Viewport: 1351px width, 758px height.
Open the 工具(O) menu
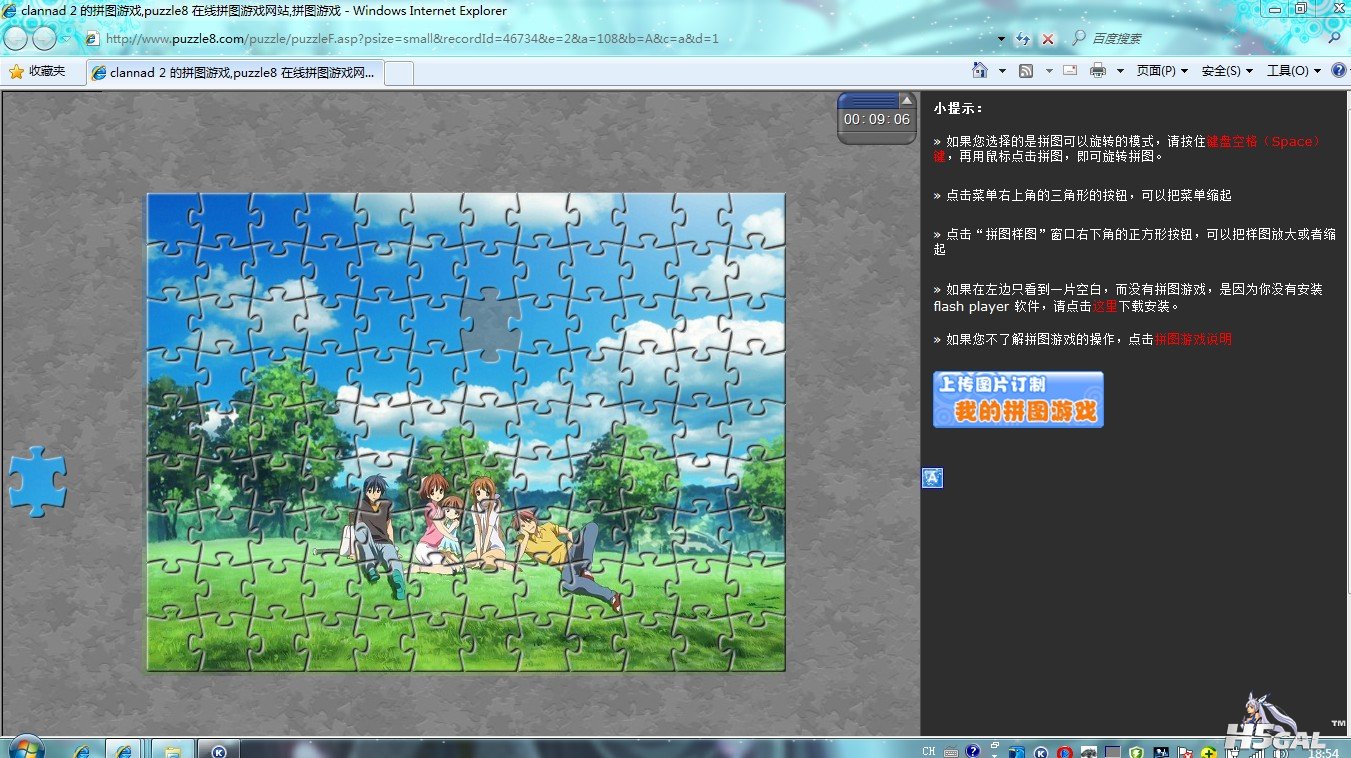pyautogui.click(x=1294, y=71)
